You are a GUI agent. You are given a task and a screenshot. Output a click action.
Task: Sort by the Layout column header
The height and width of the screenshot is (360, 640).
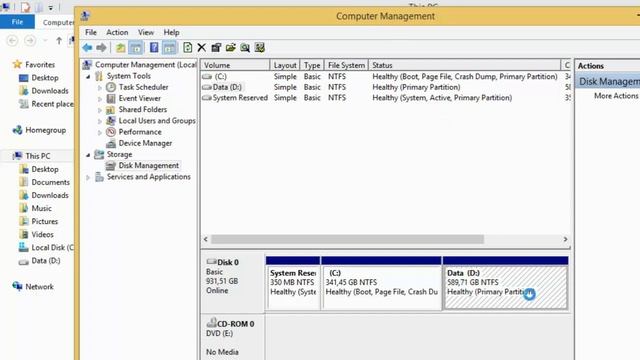click(285, 65)
